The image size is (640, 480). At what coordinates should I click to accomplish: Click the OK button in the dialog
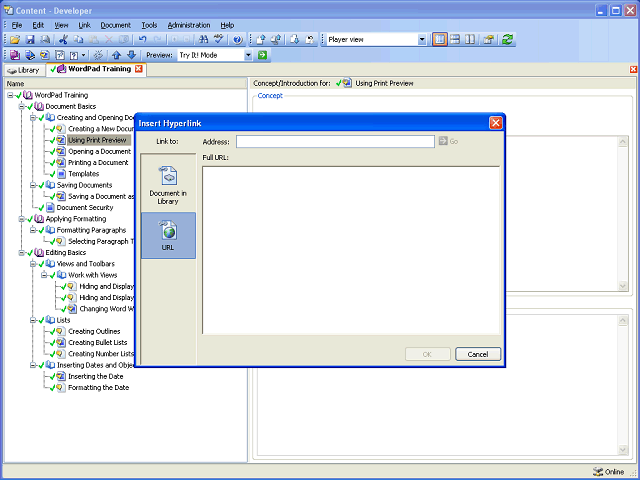[x=427, y=354]
